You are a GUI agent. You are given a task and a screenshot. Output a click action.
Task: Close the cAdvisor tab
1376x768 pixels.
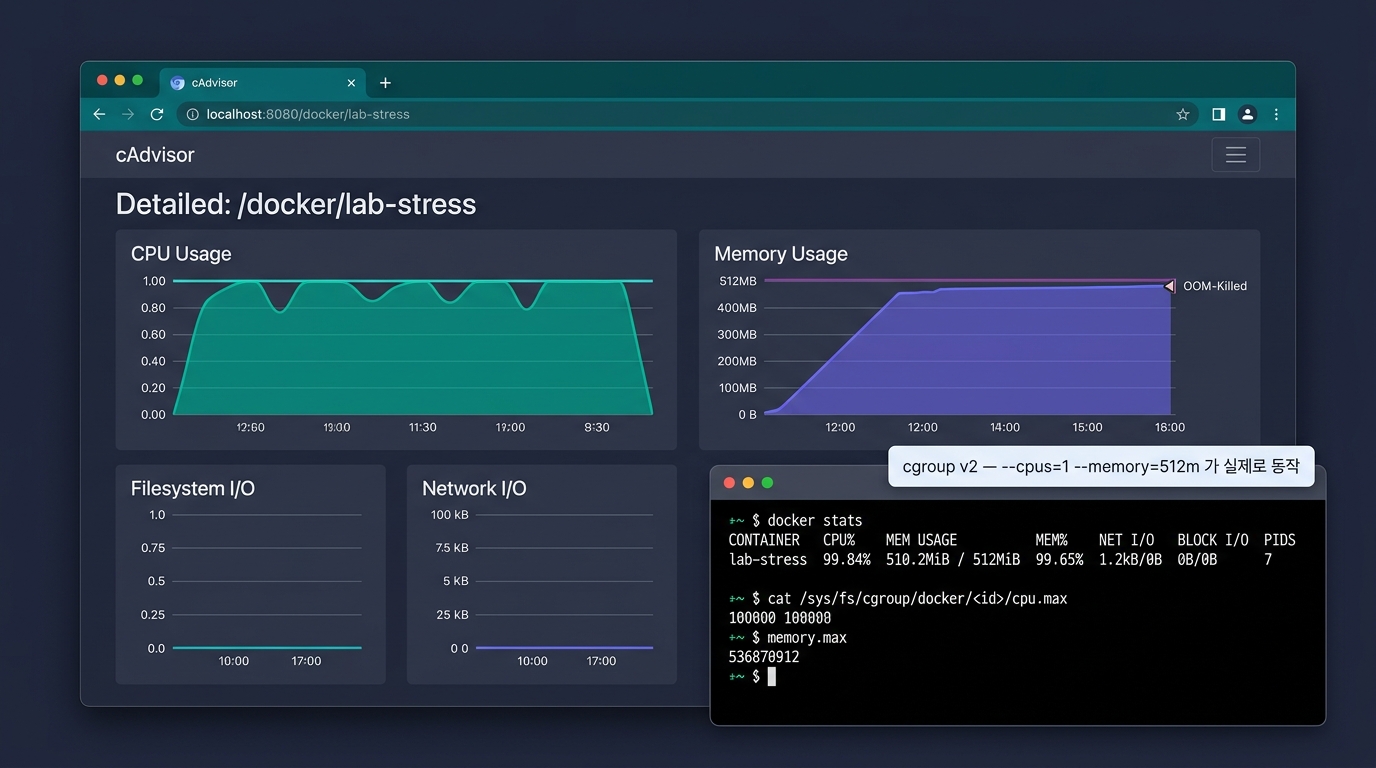pos(351,83)
